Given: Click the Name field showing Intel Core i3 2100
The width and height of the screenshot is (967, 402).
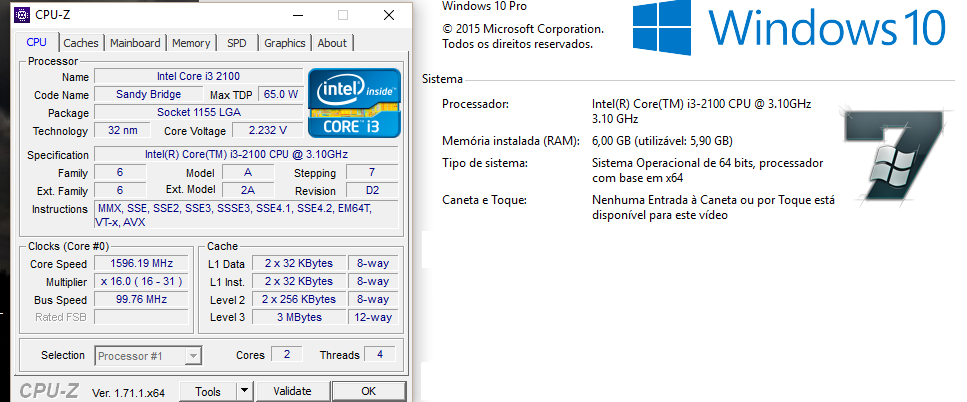Looking at the screenshot, I should coord(199,76).
